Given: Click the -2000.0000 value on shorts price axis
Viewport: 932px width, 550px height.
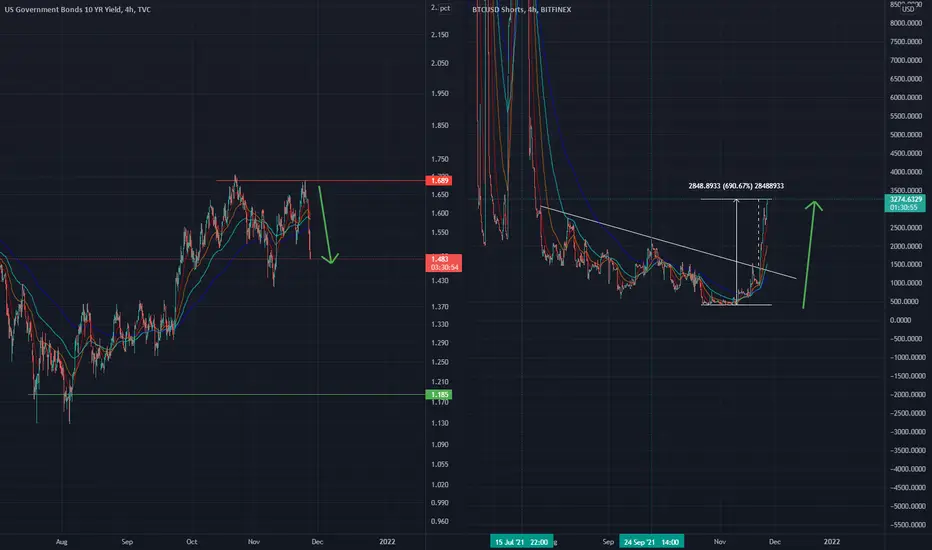Looking at the screenshot, I should point(906,395).
